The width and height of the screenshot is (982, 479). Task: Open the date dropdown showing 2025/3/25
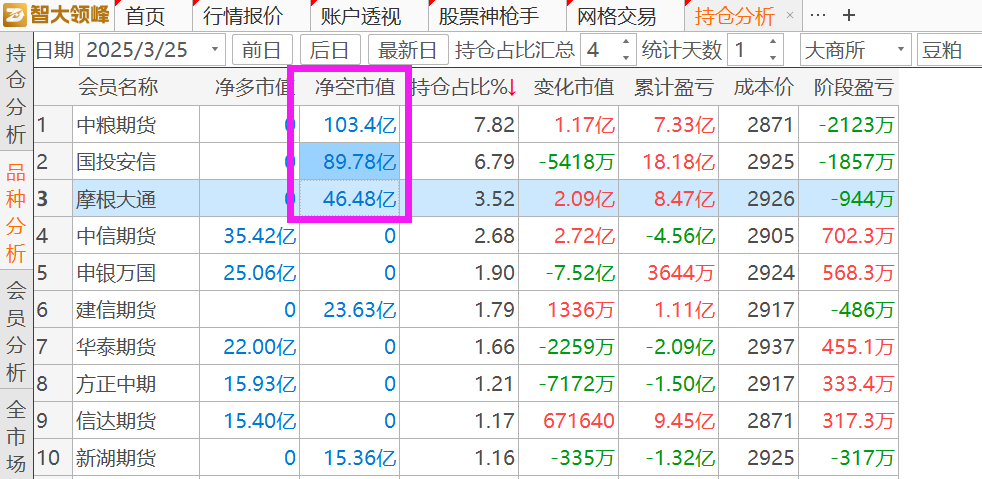215,49
